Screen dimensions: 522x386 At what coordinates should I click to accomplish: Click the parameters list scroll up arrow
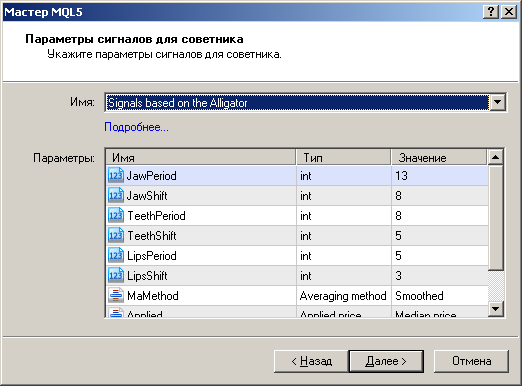tap(495, 157)
